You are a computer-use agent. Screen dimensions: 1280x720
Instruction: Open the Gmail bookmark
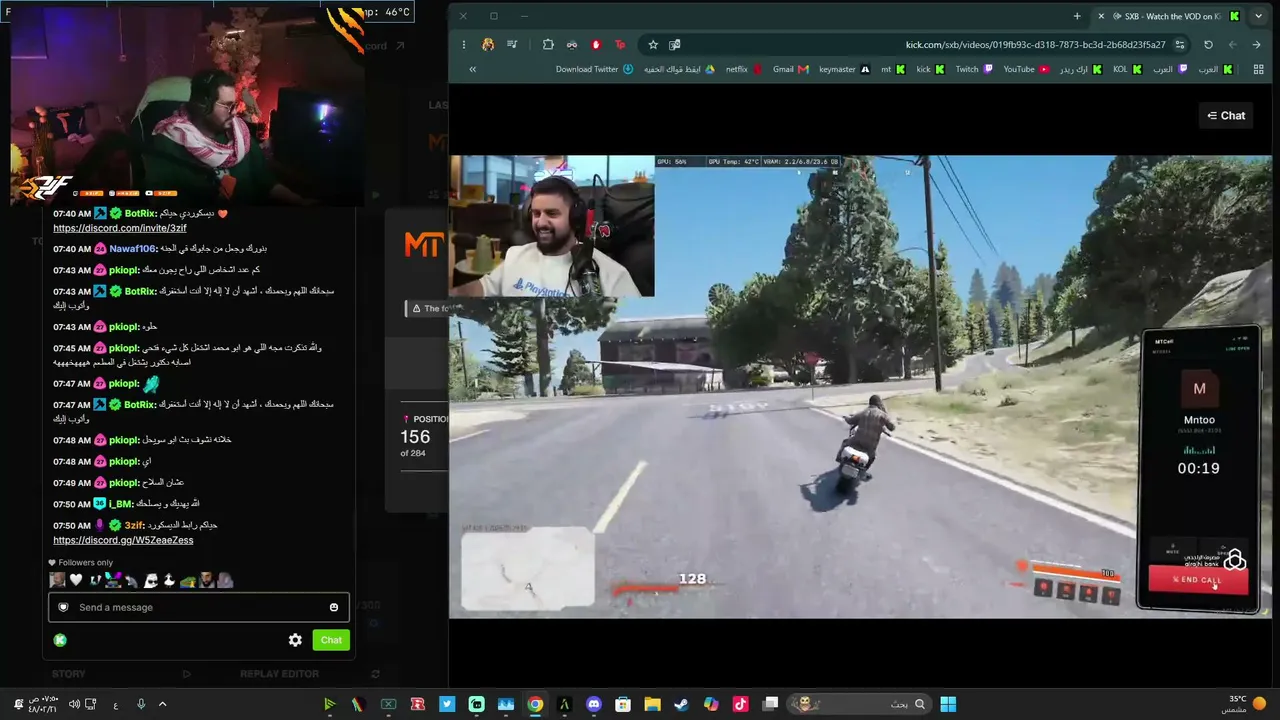coord(790,69)
